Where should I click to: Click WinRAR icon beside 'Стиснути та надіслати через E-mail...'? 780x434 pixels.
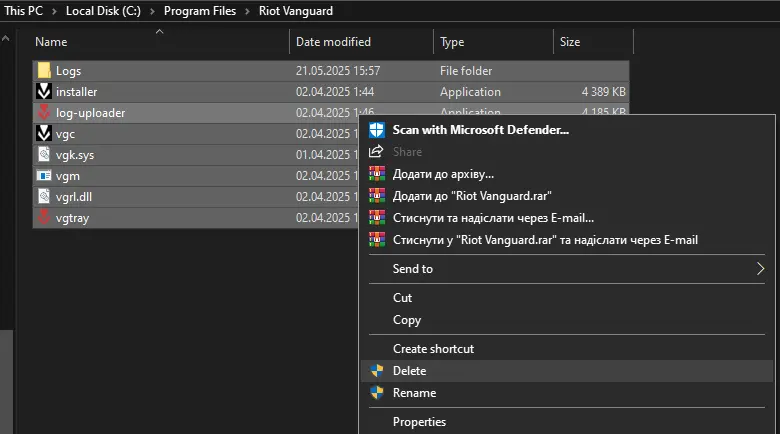(377, 217)
